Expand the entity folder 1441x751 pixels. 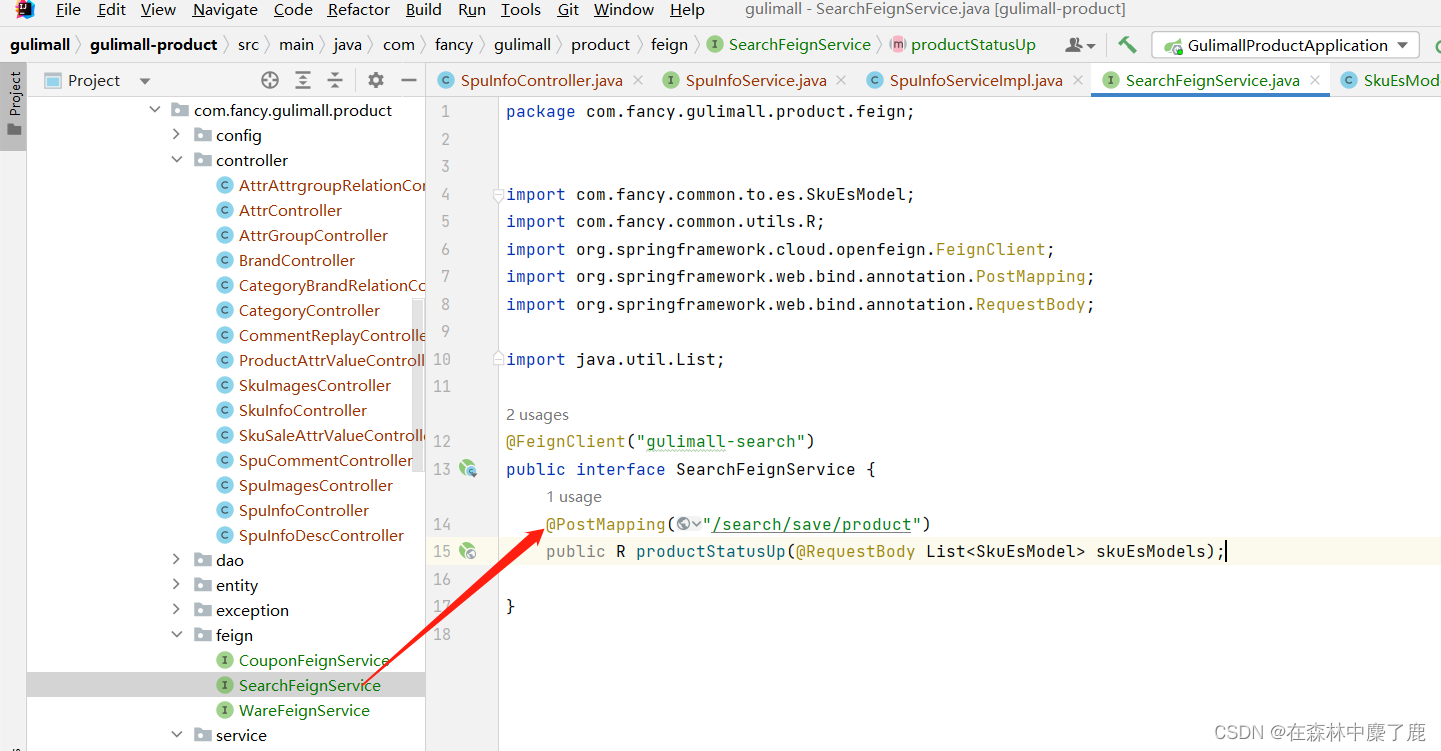point(177,585)
